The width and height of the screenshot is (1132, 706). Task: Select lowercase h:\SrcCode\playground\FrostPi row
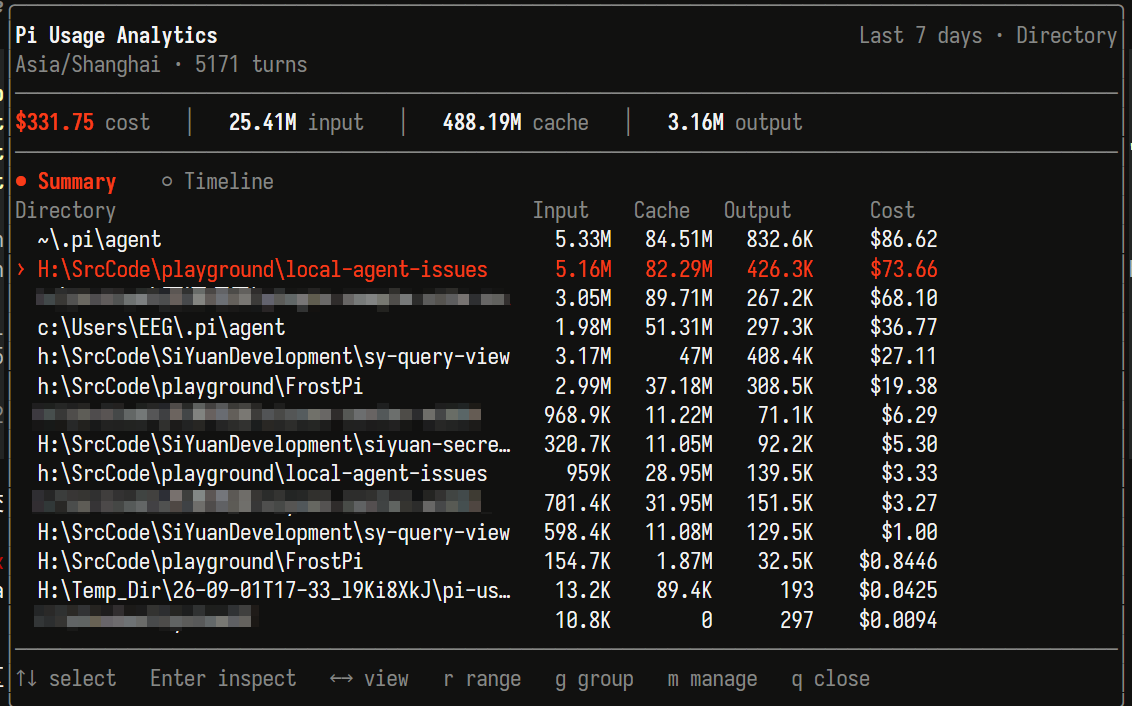point(476,386)
